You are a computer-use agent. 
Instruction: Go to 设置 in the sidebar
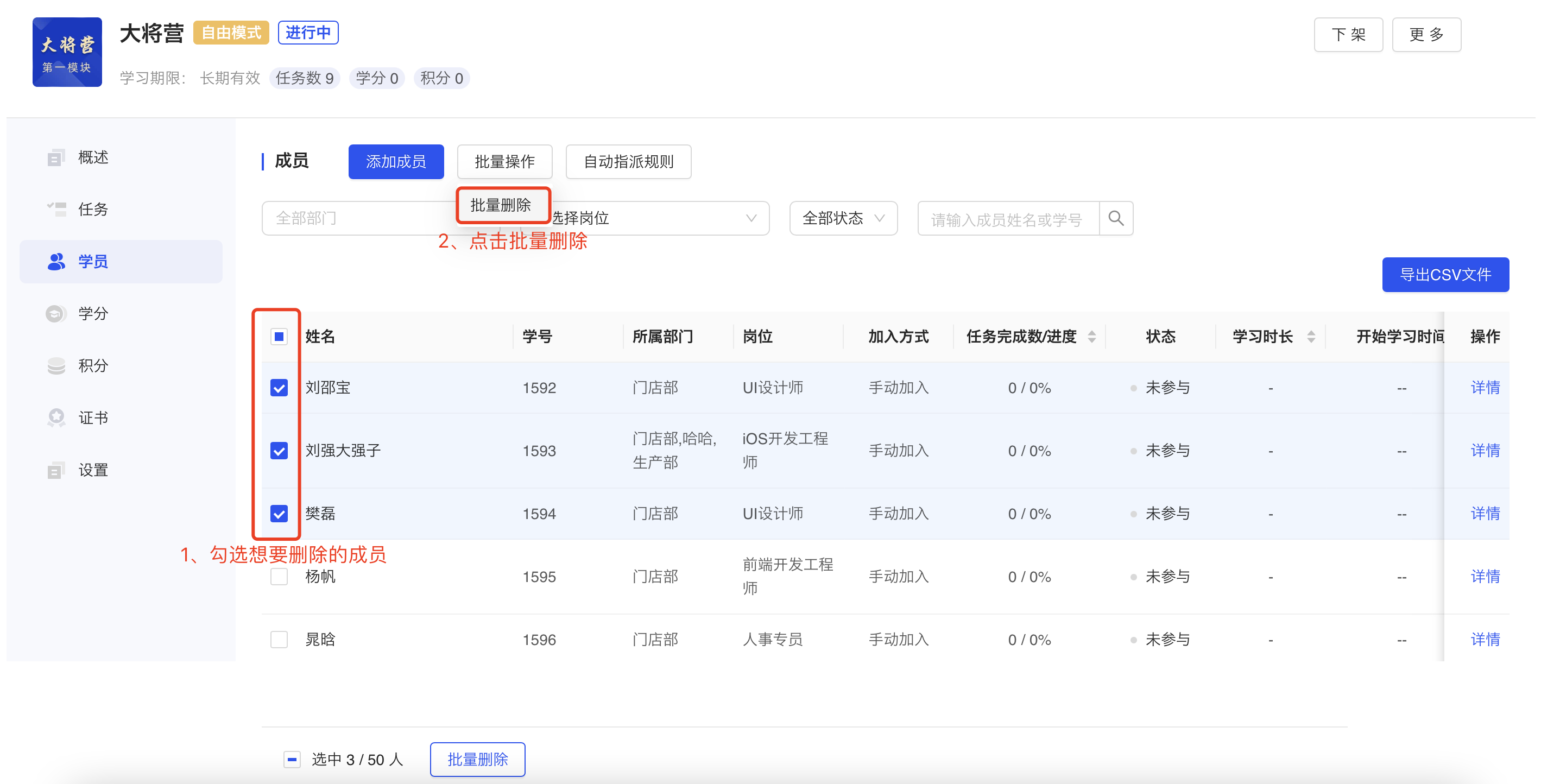click(93, 470)
